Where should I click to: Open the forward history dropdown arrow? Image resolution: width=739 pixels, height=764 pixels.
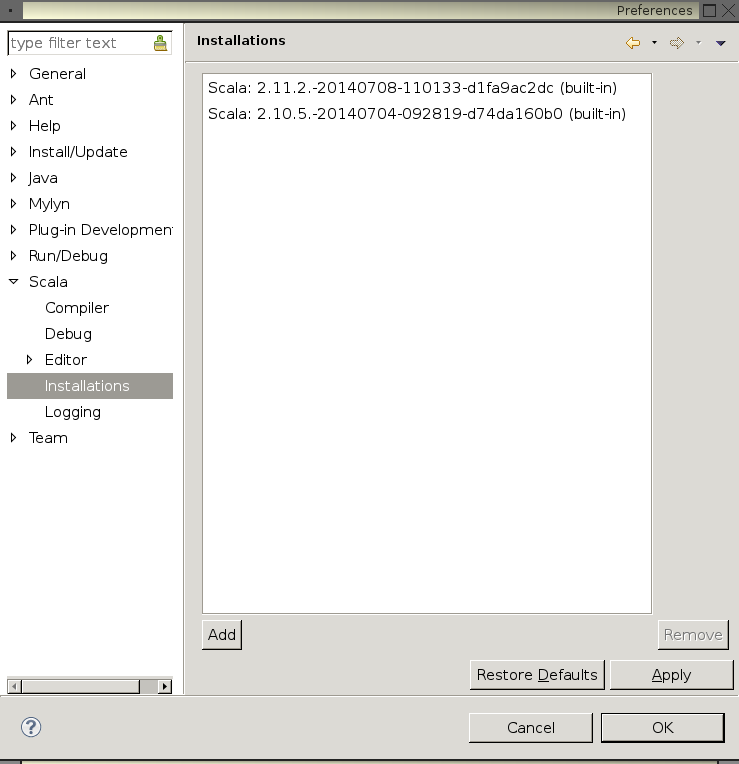pyautogui.click(x=698, y=43)
